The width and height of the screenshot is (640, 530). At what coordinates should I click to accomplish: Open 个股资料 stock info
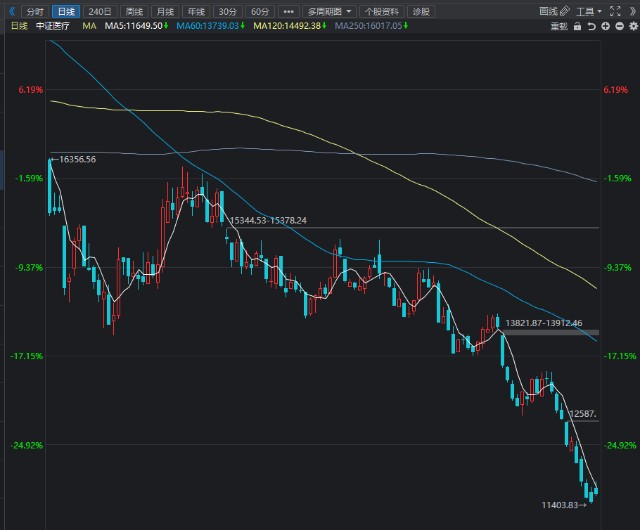[x=382, y=12]
